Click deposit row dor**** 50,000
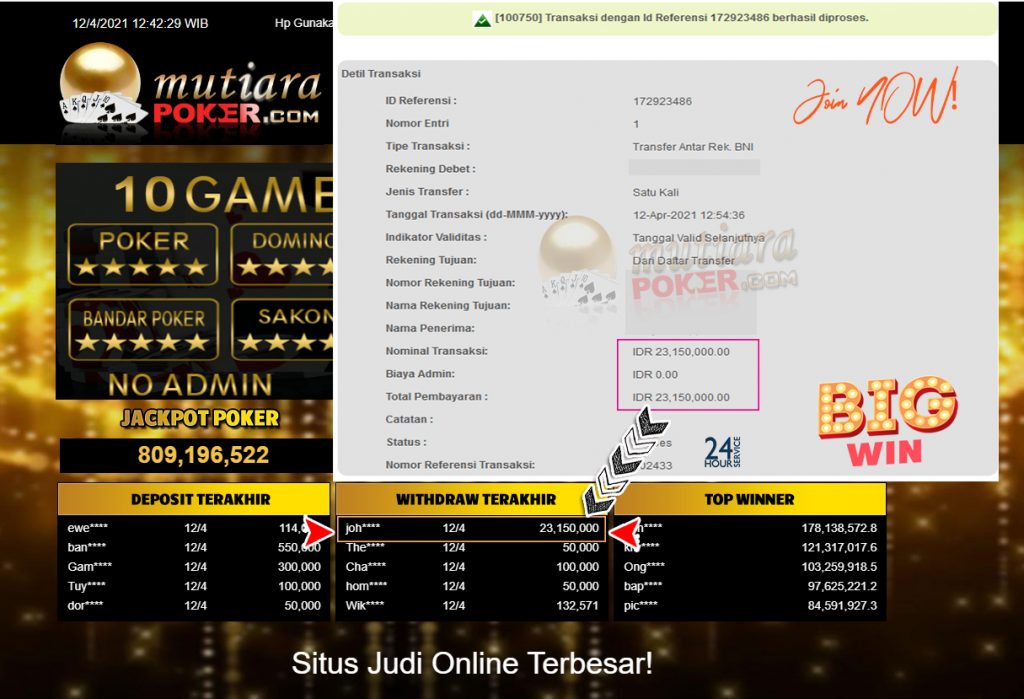The height and width of the screenshot is (699, 1024). (194, 606)
